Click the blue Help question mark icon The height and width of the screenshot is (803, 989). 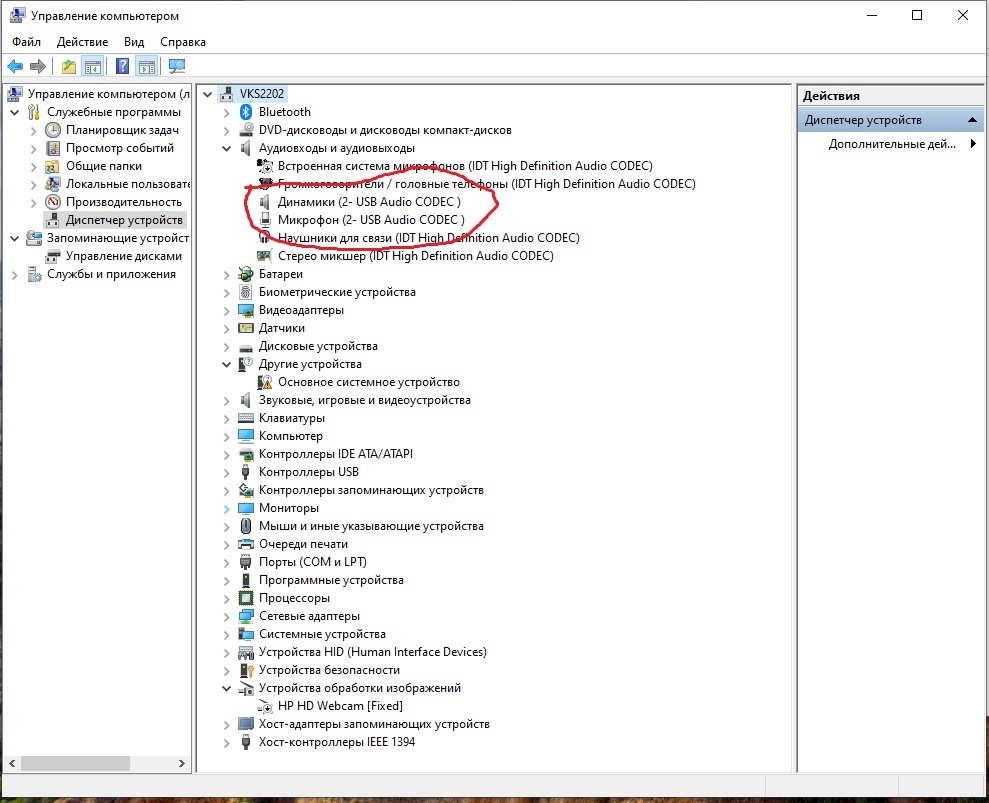122,67
